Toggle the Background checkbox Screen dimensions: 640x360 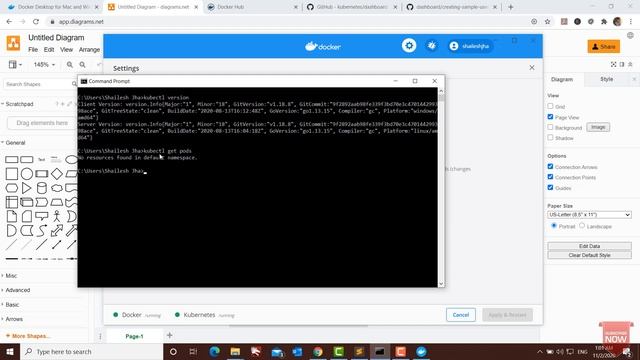coord(550,127)
